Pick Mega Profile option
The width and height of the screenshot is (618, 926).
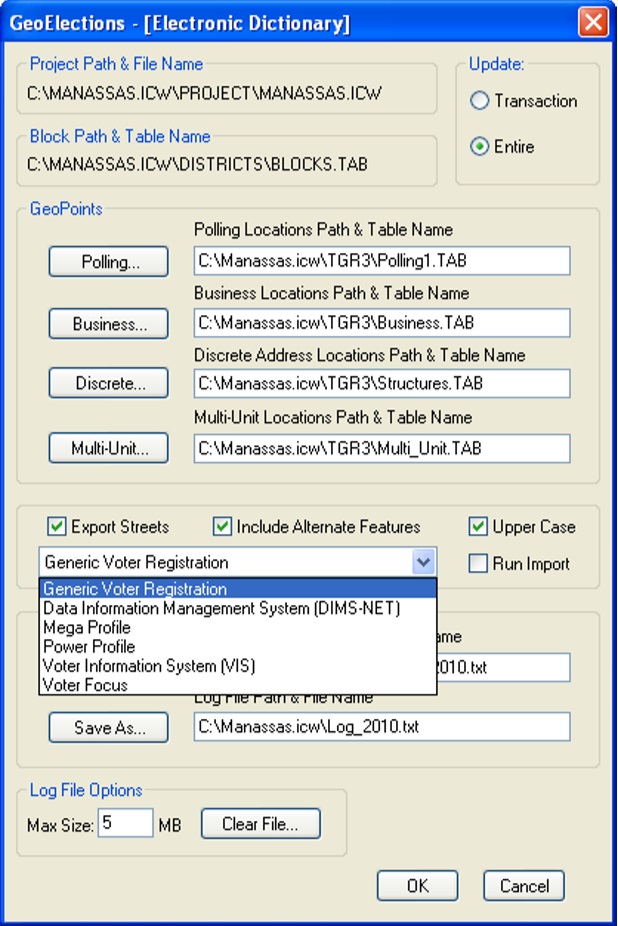coord(85,627)
